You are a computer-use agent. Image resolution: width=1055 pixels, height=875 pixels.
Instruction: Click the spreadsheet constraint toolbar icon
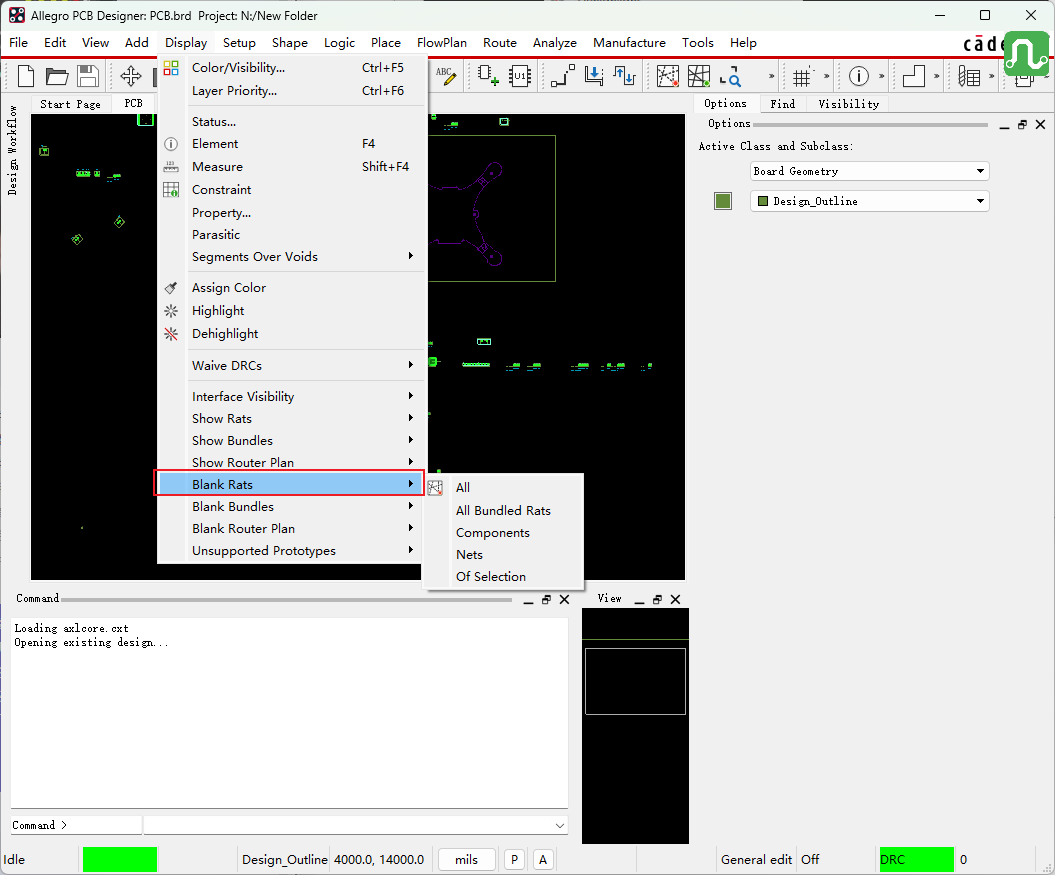point(969,76)
